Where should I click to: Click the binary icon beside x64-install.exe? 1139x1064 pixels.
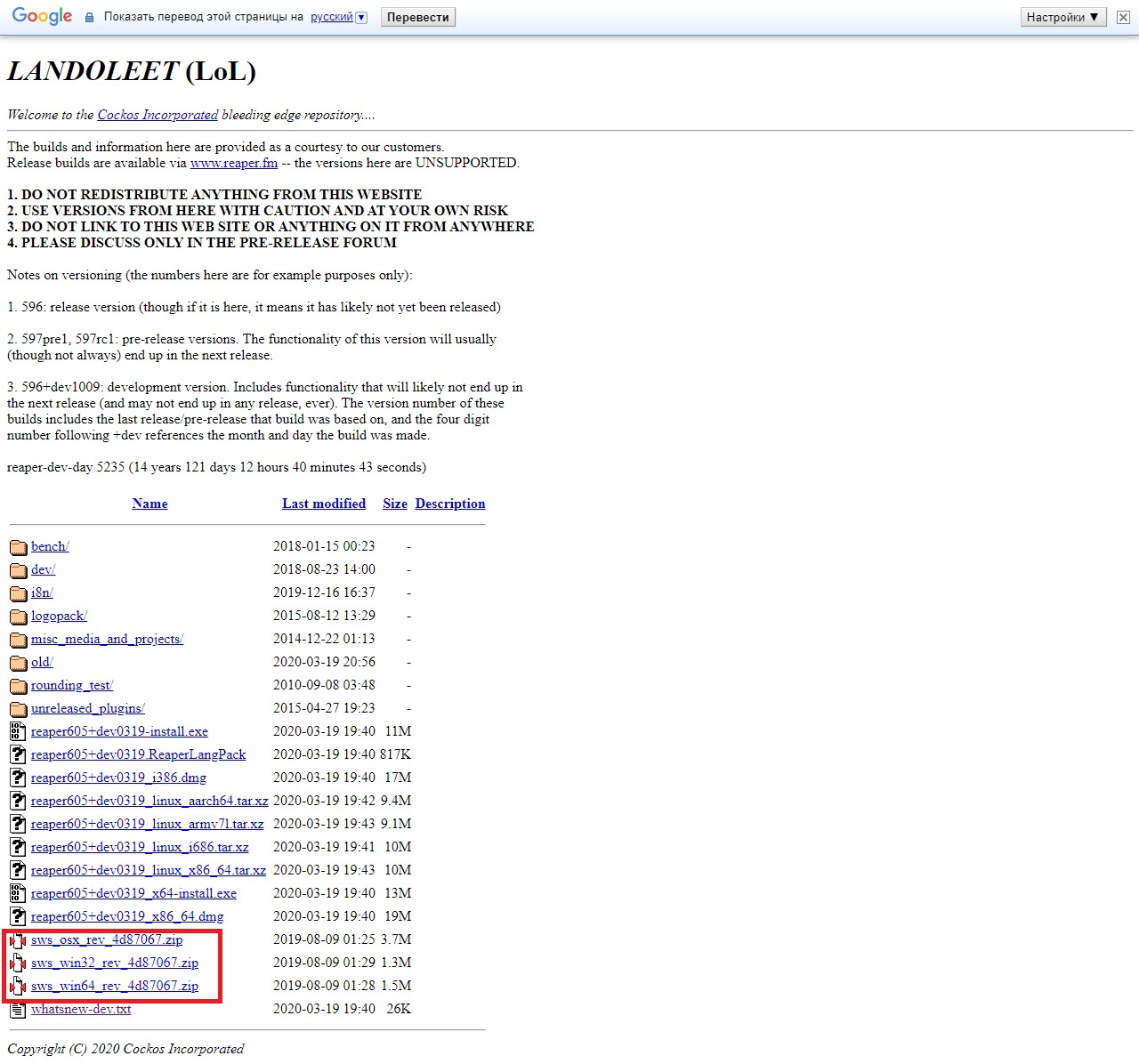click(18, 893)
